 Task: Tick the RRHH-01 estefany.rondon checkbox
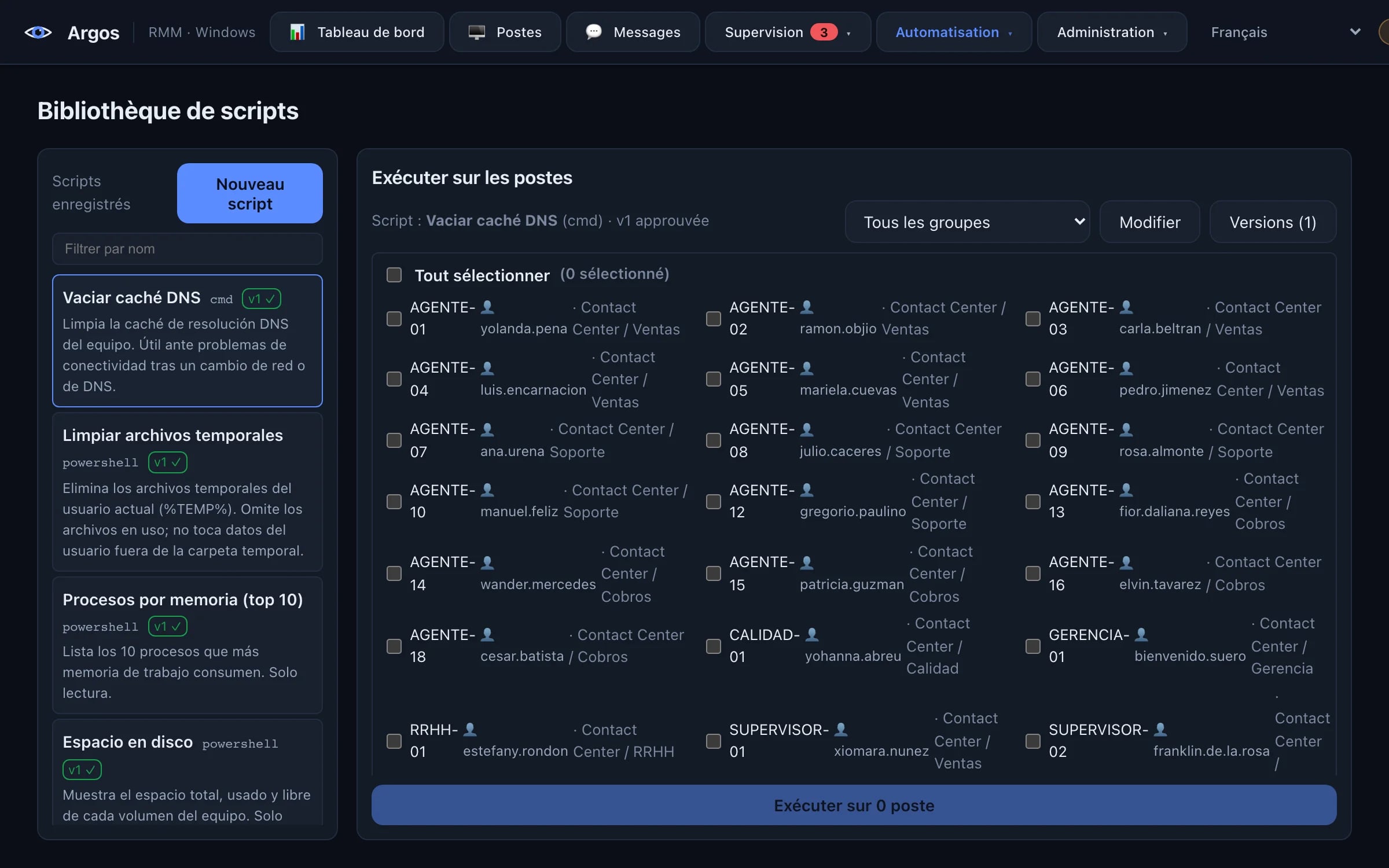[394, 741]
